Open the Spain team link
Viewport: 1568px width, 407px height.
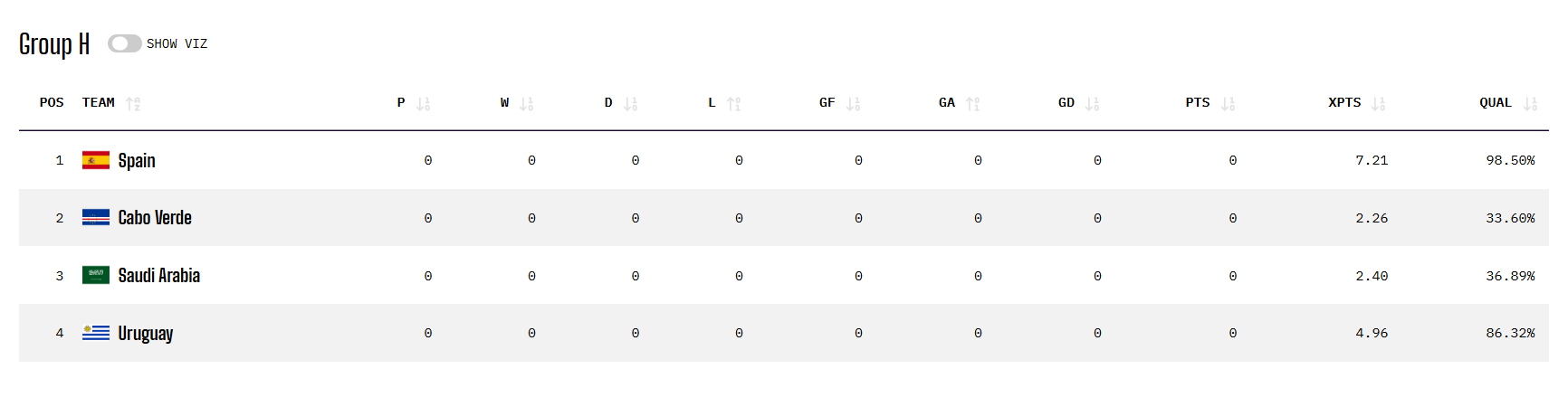tap(137, 160)
